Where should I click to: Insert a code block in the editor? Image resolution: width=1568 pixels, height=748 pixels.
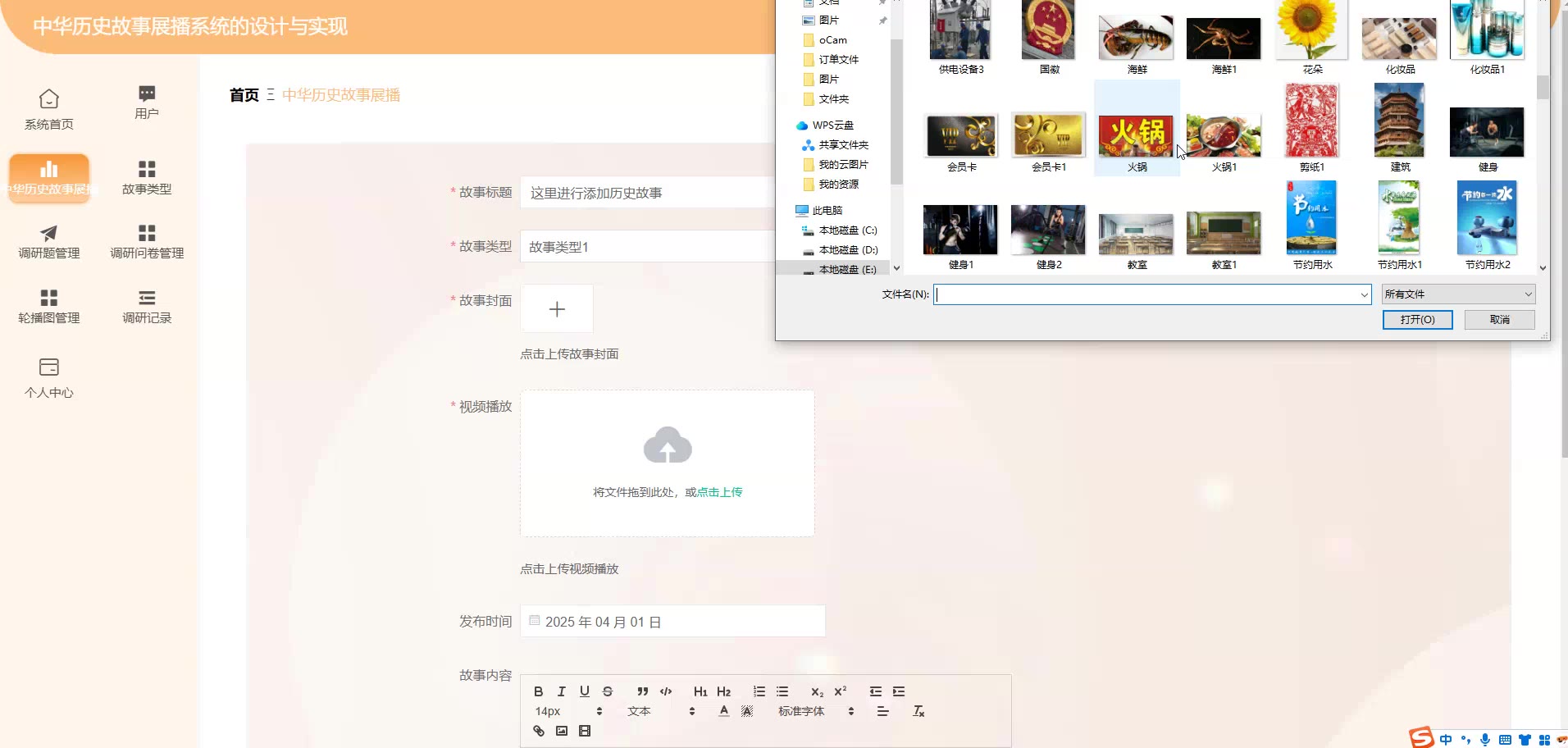click(x=666, y=691)
